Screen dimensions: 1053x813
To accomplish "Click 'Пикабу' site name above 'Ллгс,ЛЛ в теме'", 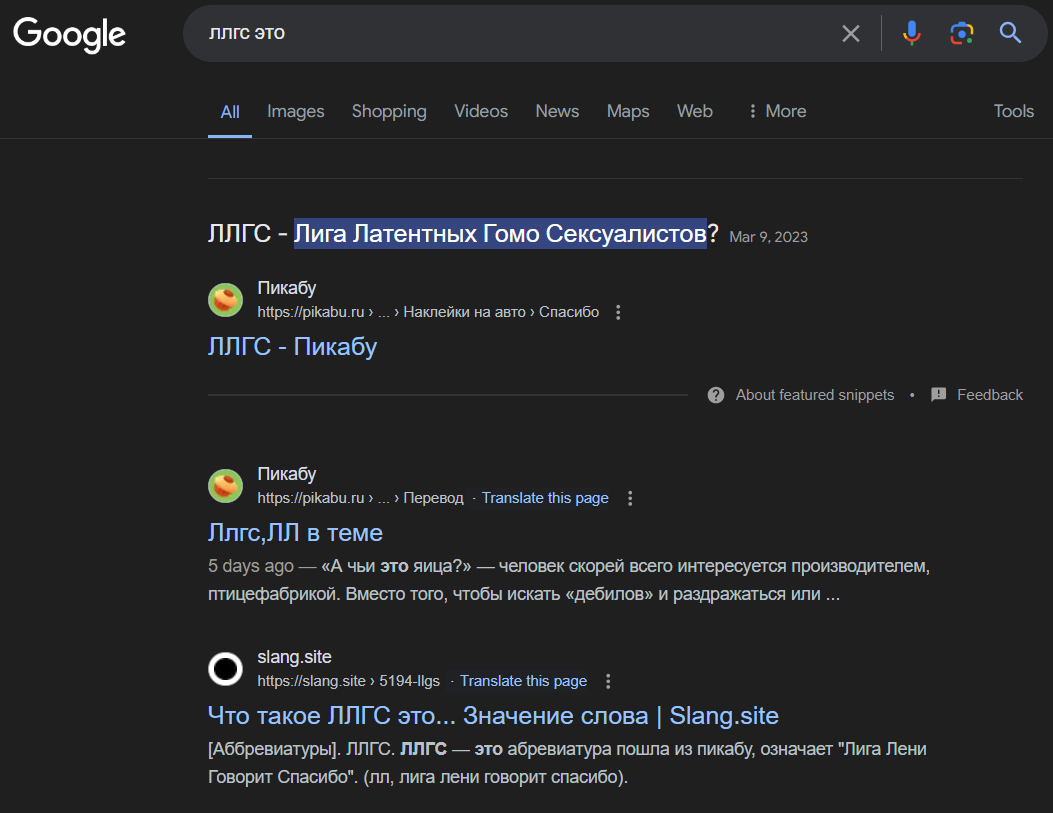I will click(287, 474).
